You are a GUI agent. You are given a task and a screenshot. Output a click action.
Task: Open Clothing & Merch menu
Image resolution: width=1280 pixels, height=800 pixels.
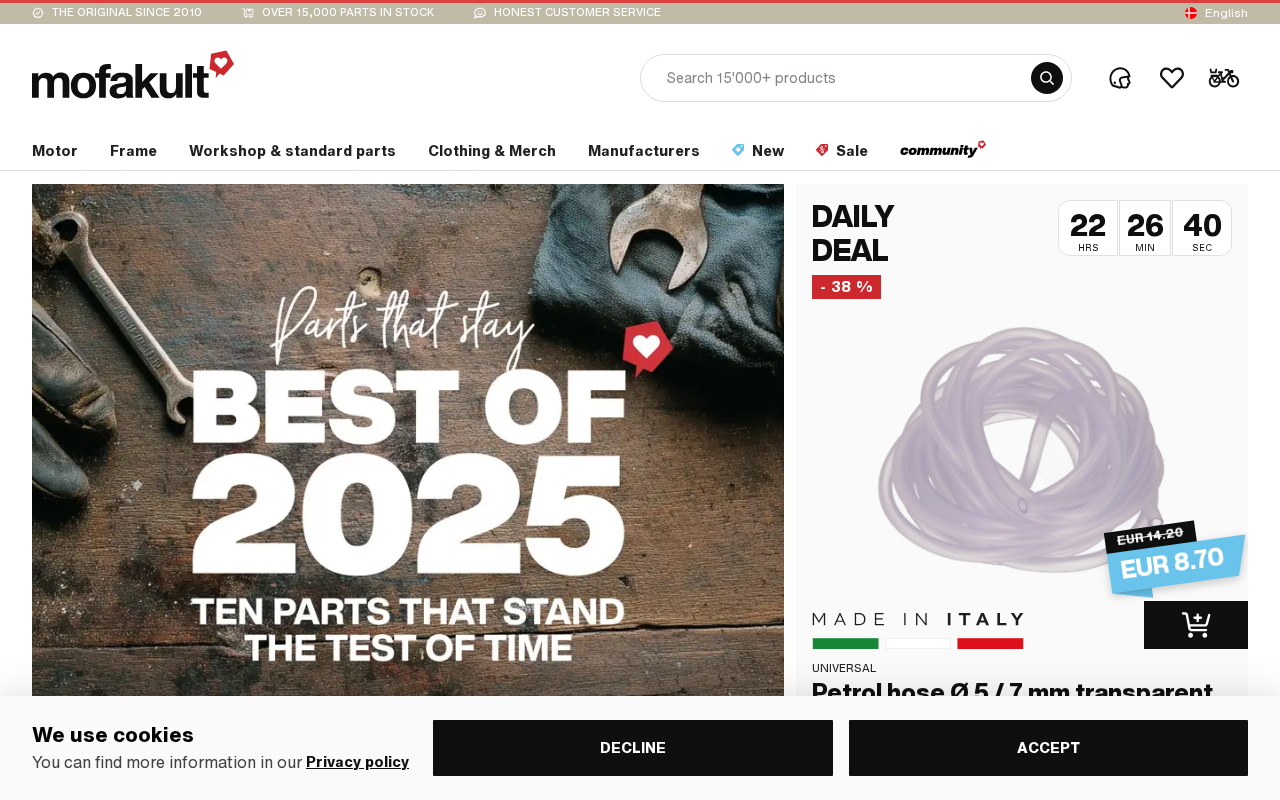pos(492,151)
